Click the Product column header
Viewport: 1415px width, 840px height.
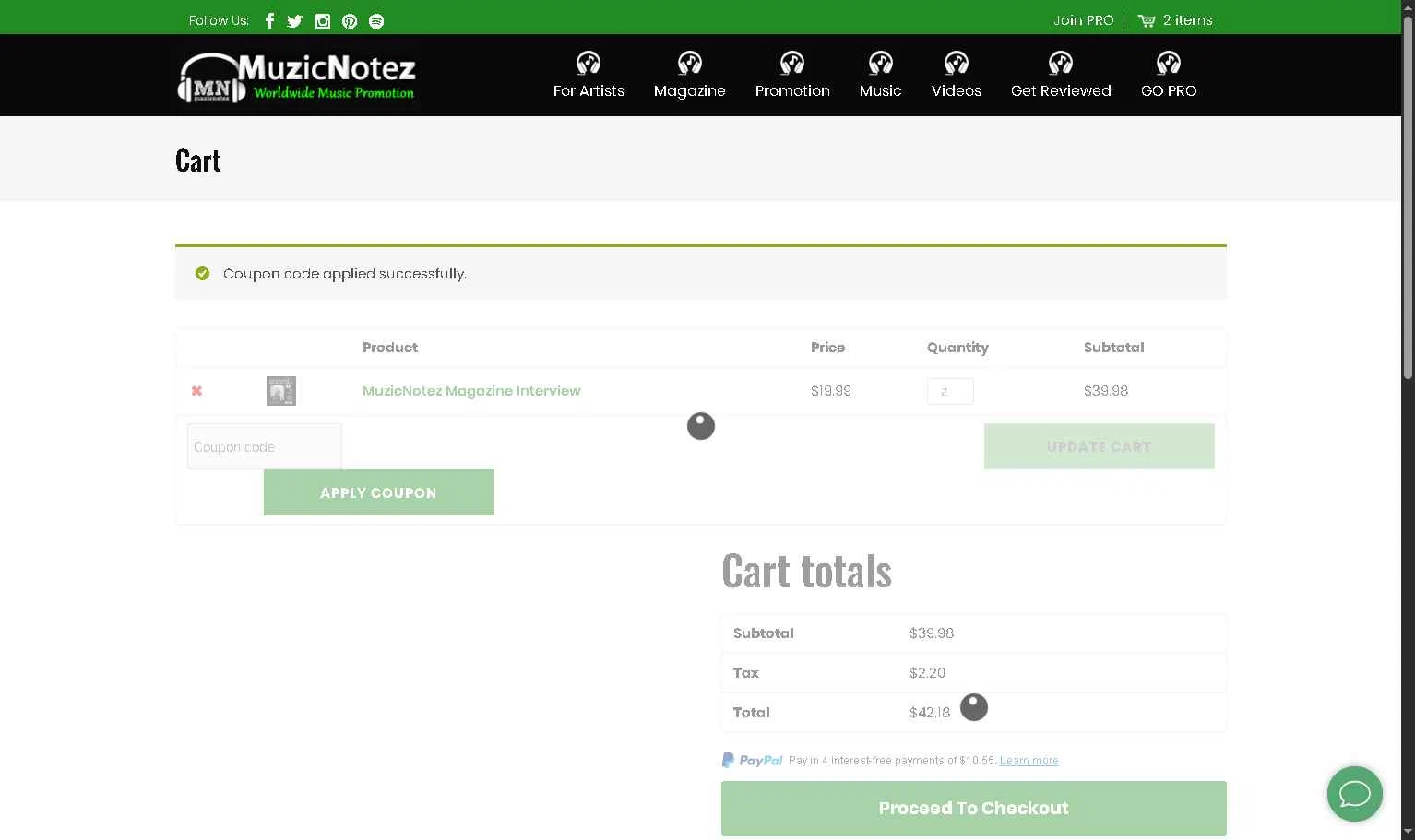pos(390,348)
